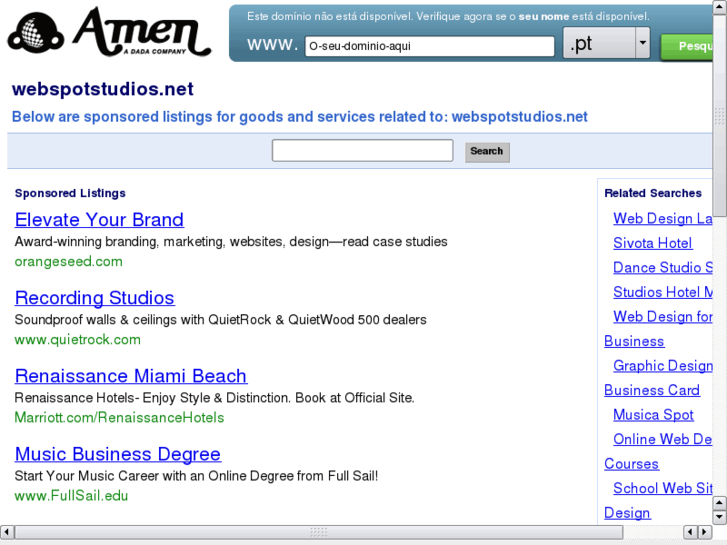Click the Renaissance Hotels description text
This screenshot has width=727, height=545.
[215, 398]
